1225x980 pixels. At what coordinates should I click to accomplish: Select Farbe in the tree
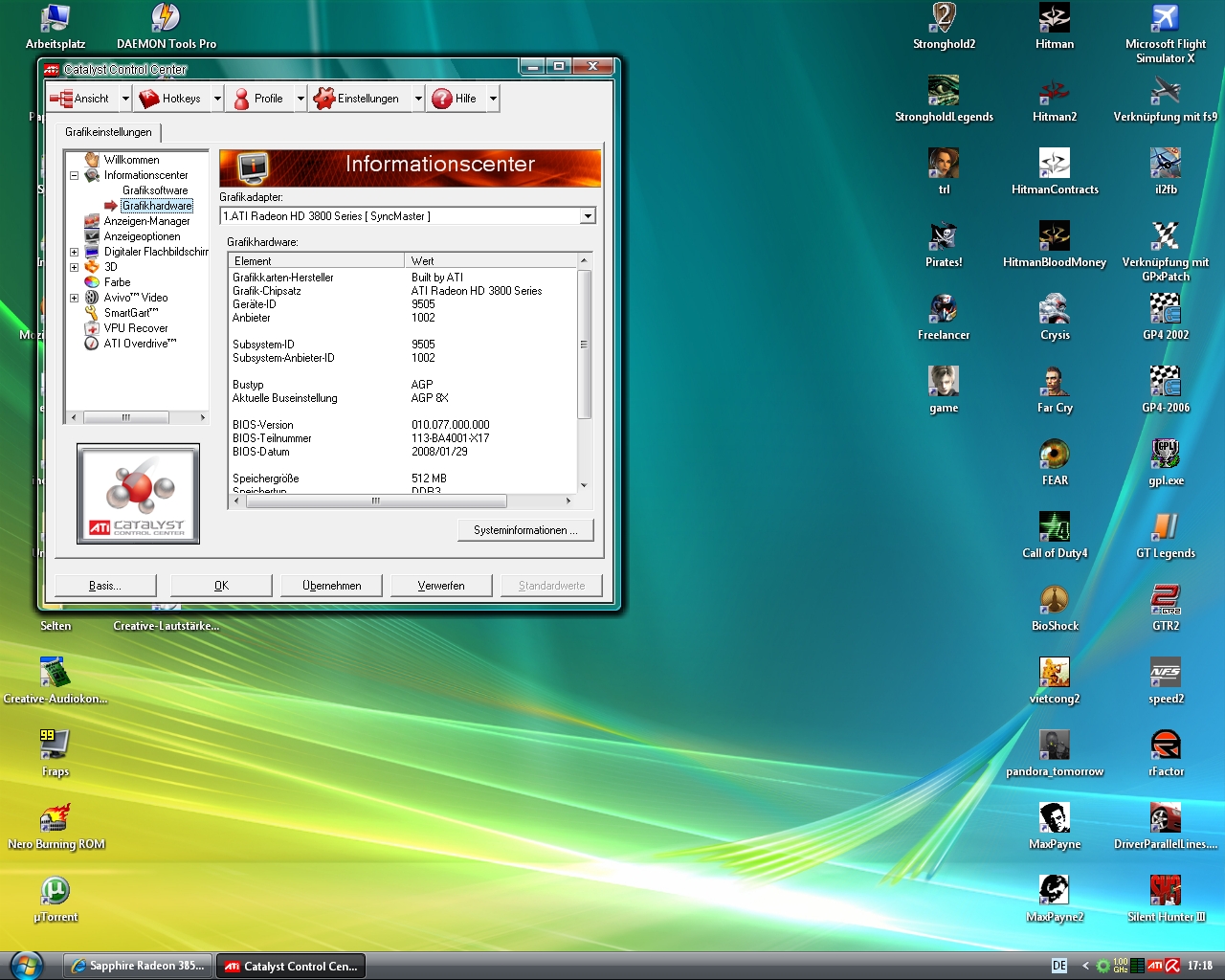[117, 282]
